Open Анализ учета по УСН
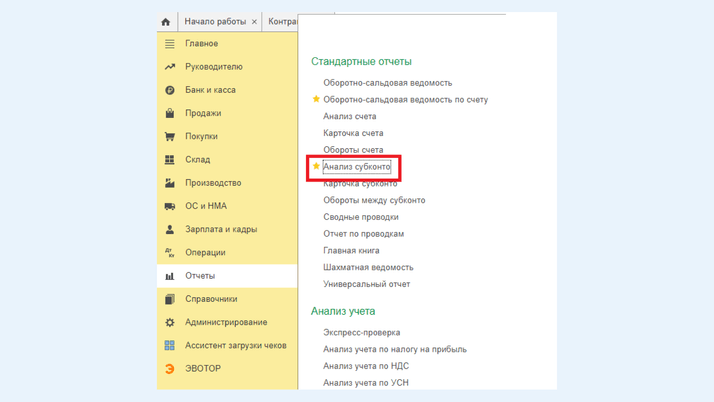Image resolution: width=714 pixels, height=402 pixels. coord(366,383)
